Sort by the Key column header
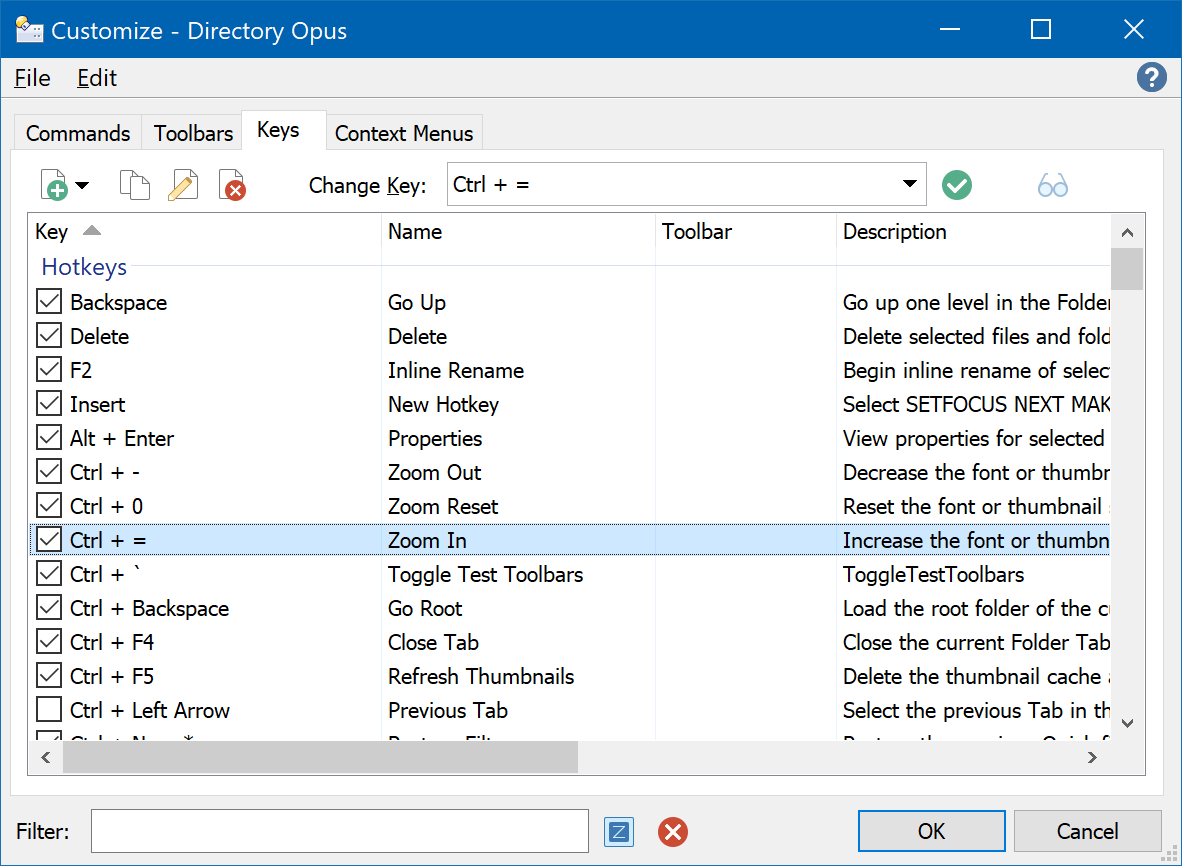 [x=204, y=231]
